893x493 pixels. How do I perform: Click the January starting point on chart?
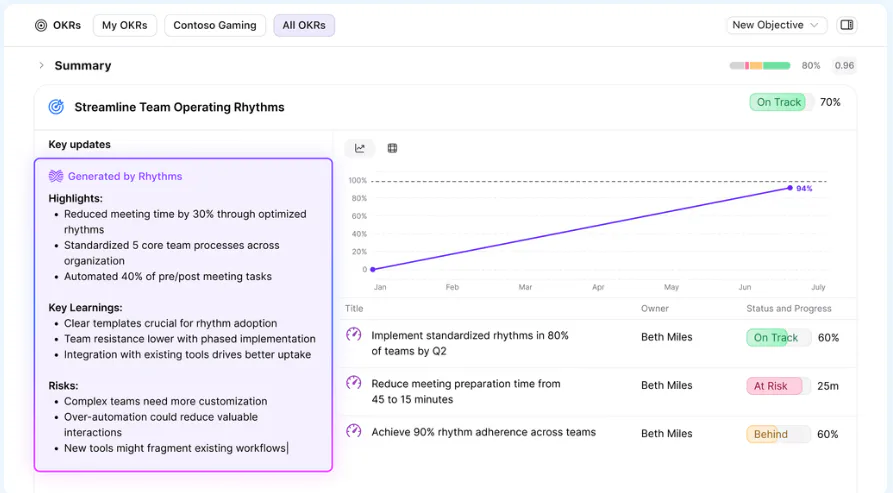pos(373,269)
